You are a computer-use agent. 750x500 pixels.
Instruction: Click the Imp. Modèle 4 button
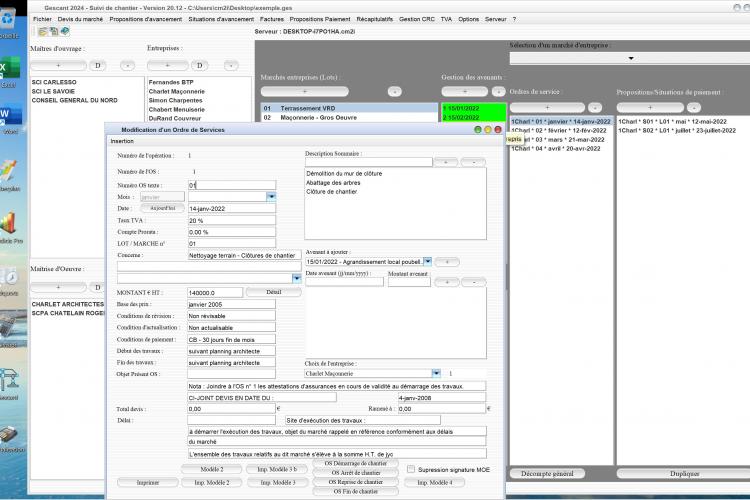(434, 483)
